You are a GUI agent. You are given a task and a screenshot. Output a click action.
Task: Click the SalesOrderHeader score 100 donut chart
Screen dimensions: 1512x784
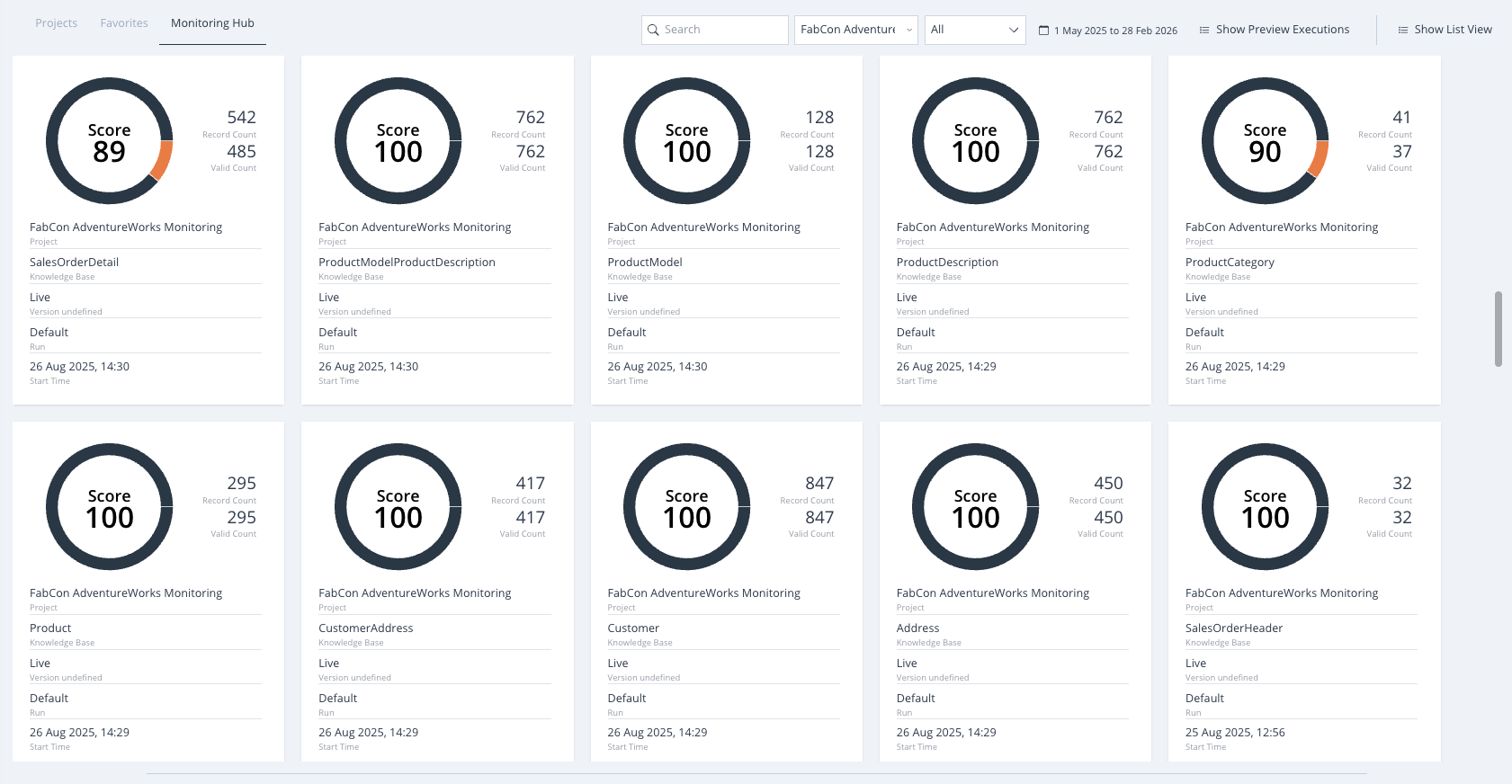point(1265,507)
